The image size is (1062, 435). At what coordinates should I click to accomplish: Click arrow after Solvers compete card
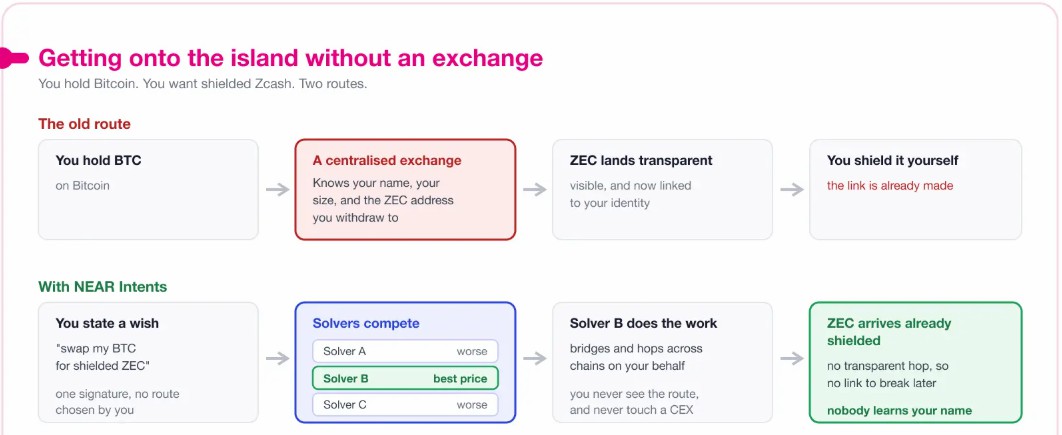pyautogui.click(x=534, y=358)
